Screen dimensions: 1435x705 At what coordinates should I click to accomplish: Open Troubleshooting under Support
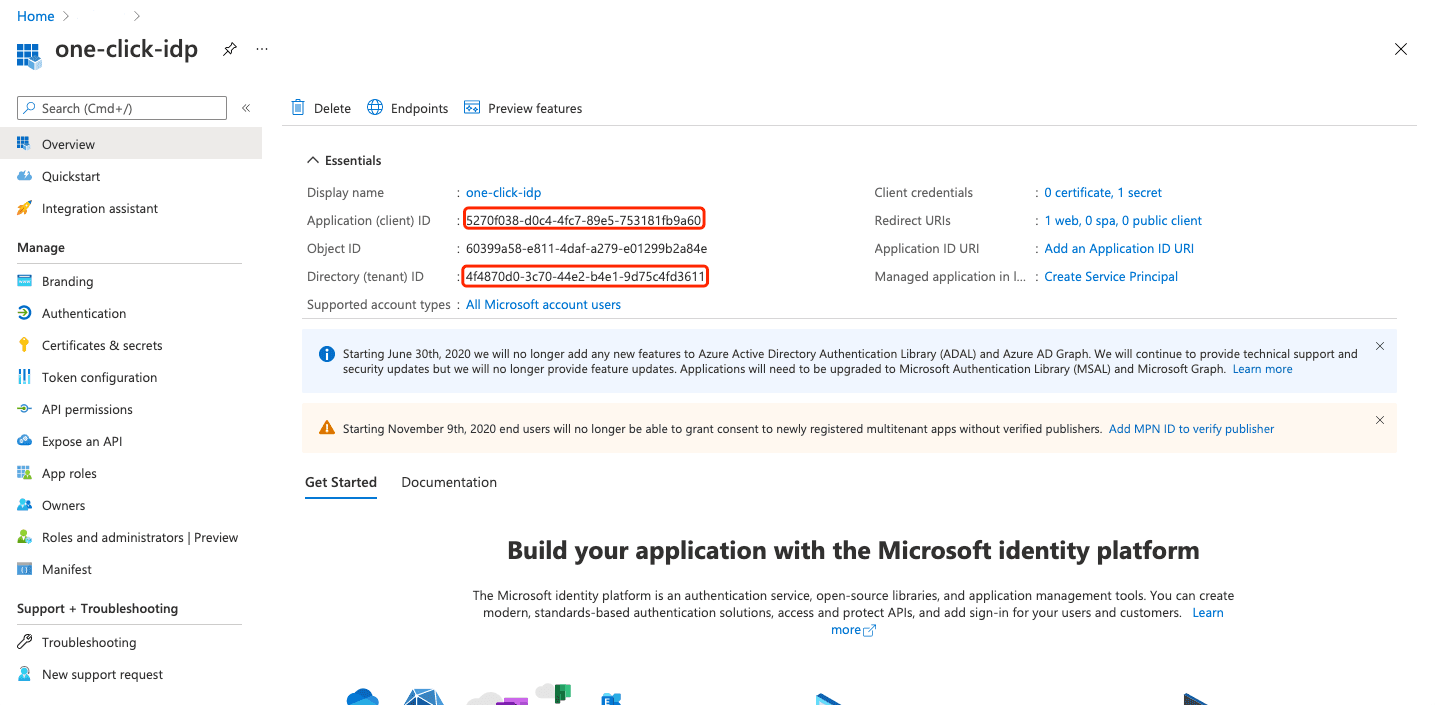(89, 642)
